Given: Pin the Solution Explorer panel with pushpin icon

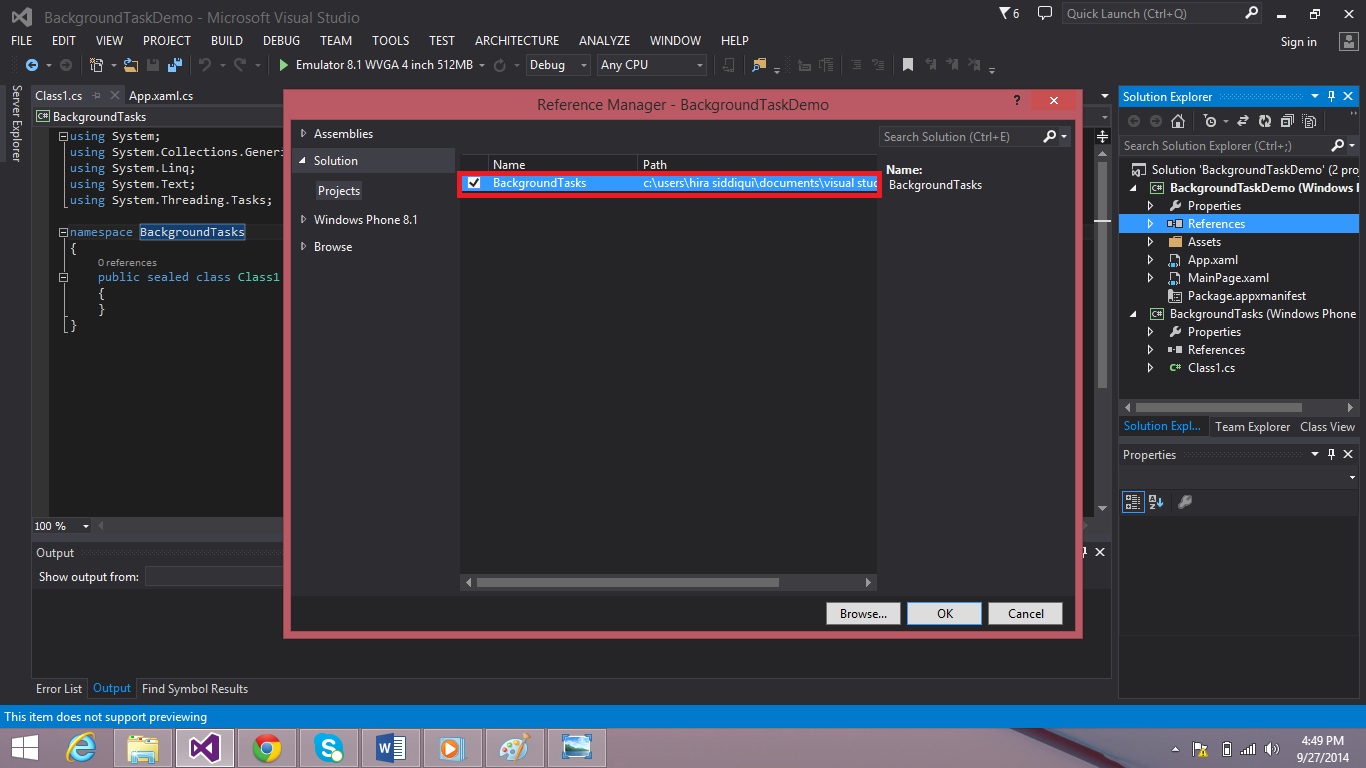Looking at the screenshot, I should (x=1331, y=96).
